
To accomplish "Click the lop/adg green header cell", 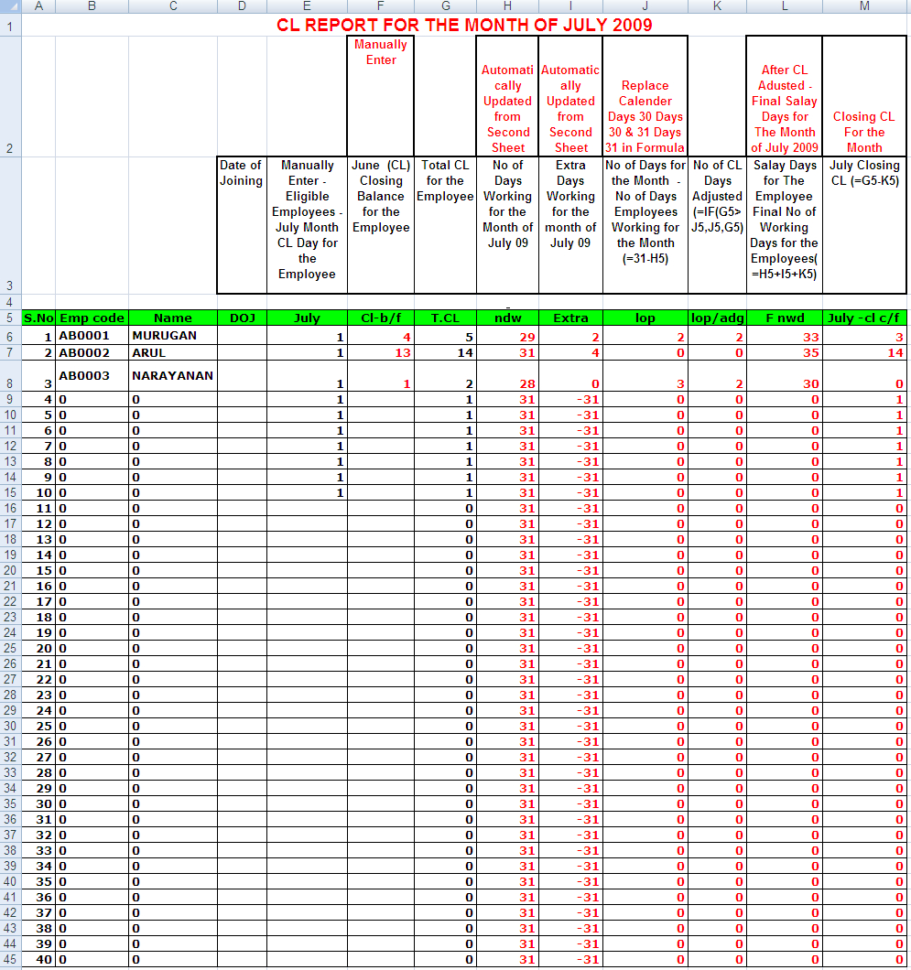I will [x=716, y=317].
